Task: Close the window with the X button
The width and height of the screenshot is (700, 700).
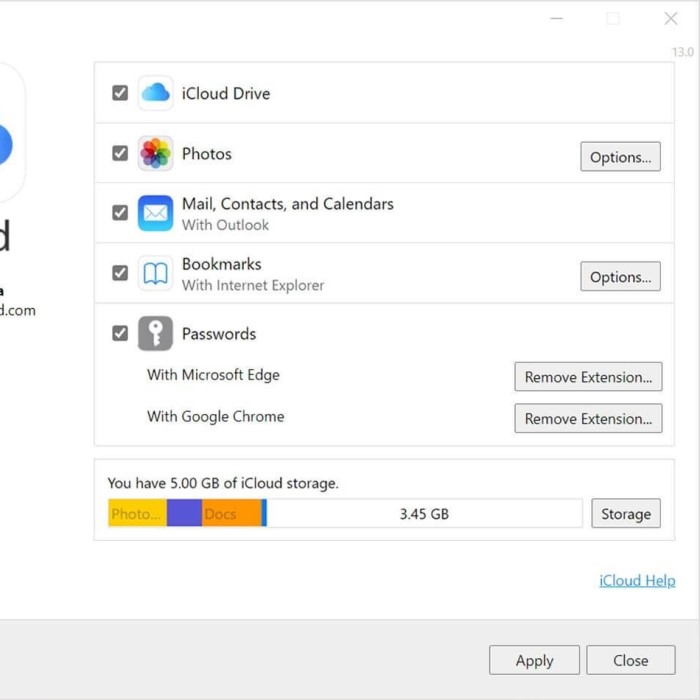Action: (671, 18)
